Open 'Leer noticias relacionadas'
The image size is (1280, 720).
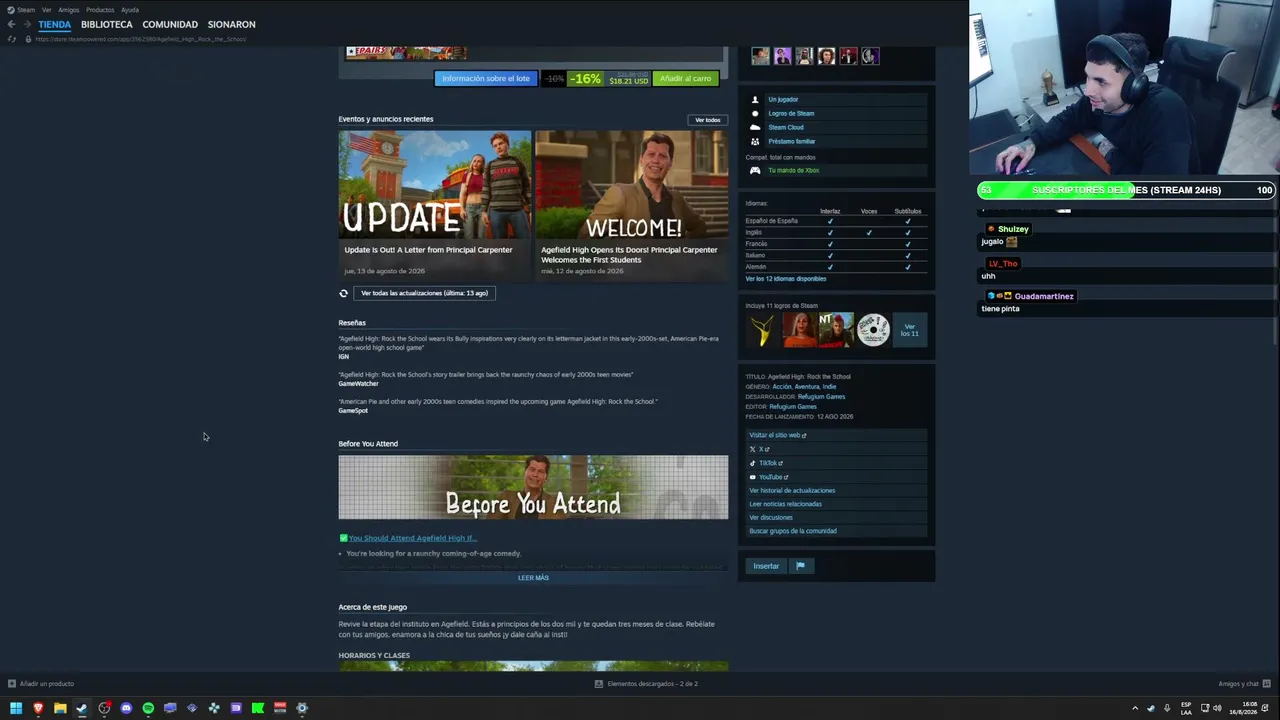click(x=785, y=504)
